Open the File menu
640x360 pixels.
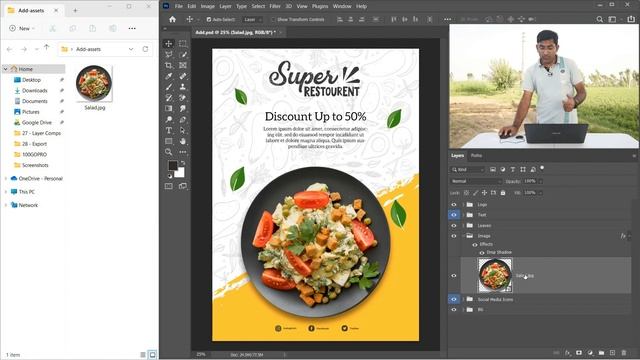point(179,6)
